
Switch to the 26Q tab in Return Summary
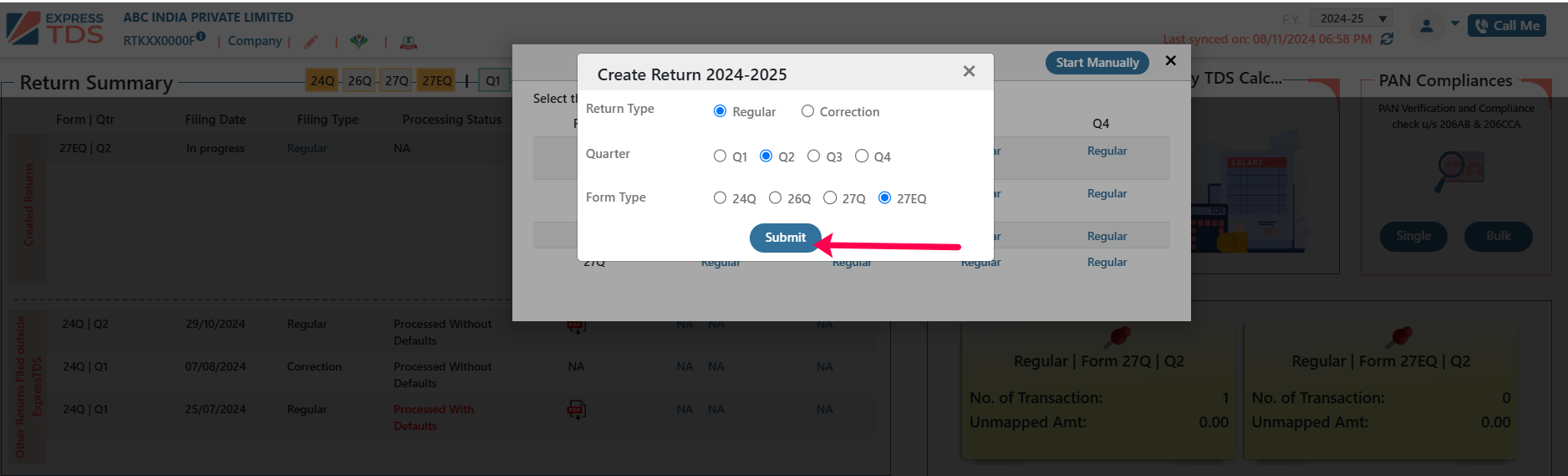pyautogui.click(x=359, y=80)
